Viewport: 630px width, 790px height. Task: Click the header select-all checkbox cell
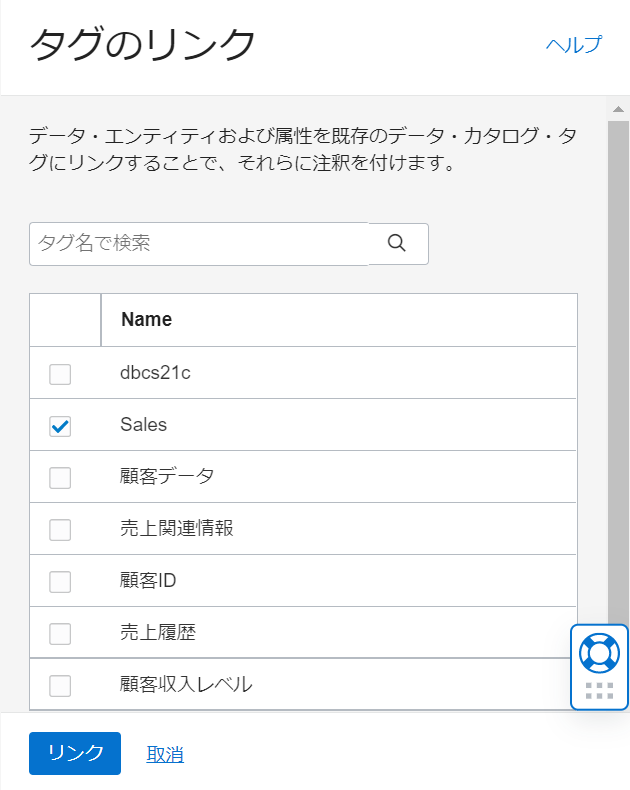65,320
